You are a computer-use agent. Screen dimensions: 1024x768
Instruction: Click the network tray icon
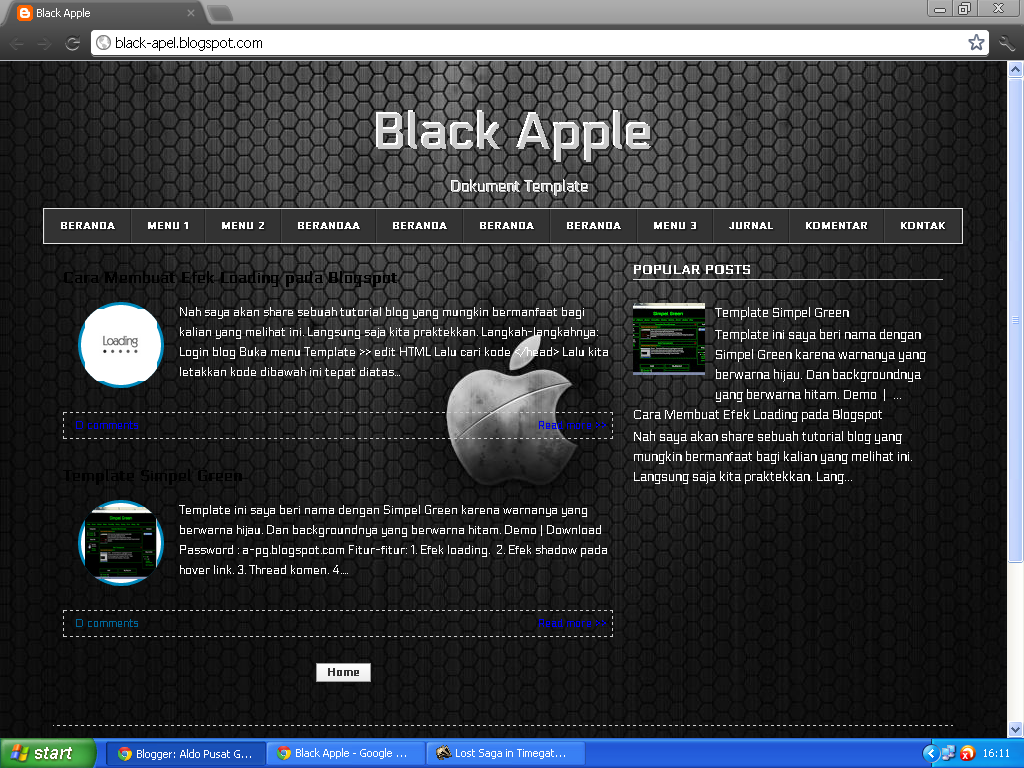(948, 754)
